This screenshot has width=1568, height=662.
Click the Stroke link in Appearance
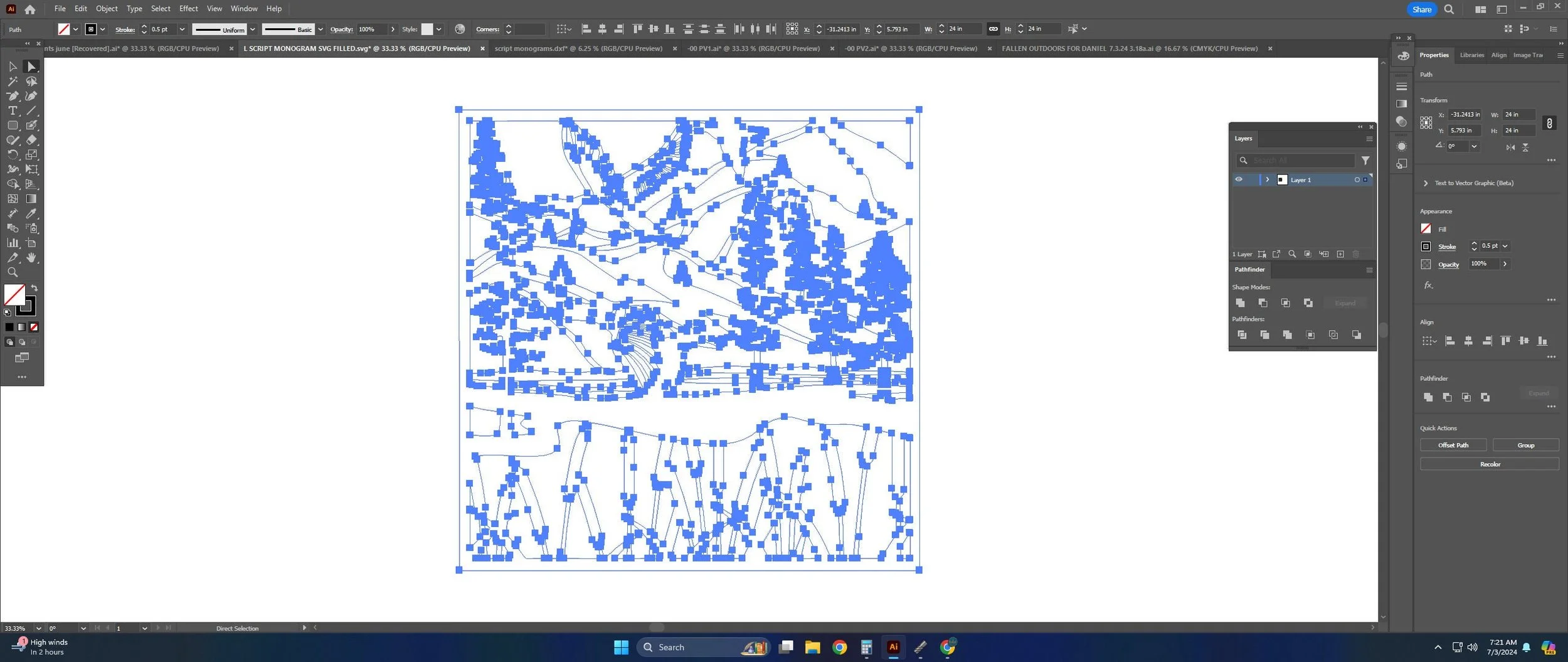pyautogui.click(x=1446, y=247)
